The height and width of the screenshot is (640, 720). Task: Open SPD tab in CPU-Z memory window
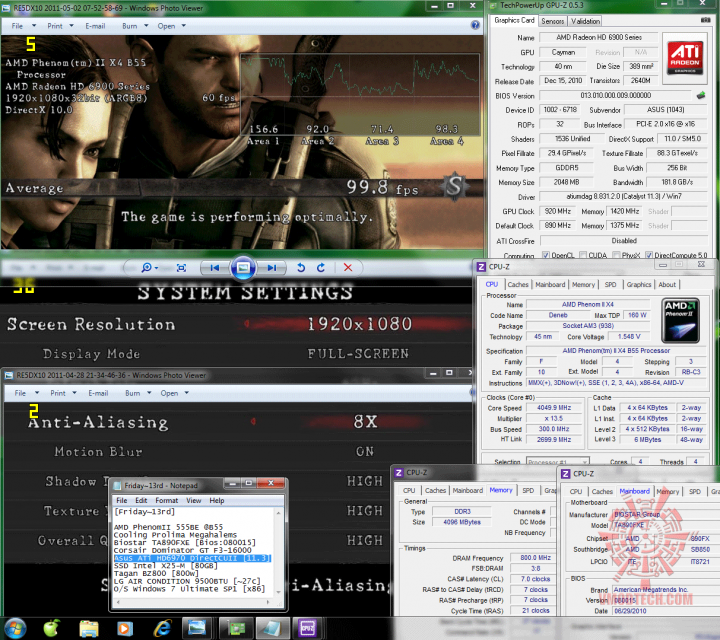tap(528, 490)
